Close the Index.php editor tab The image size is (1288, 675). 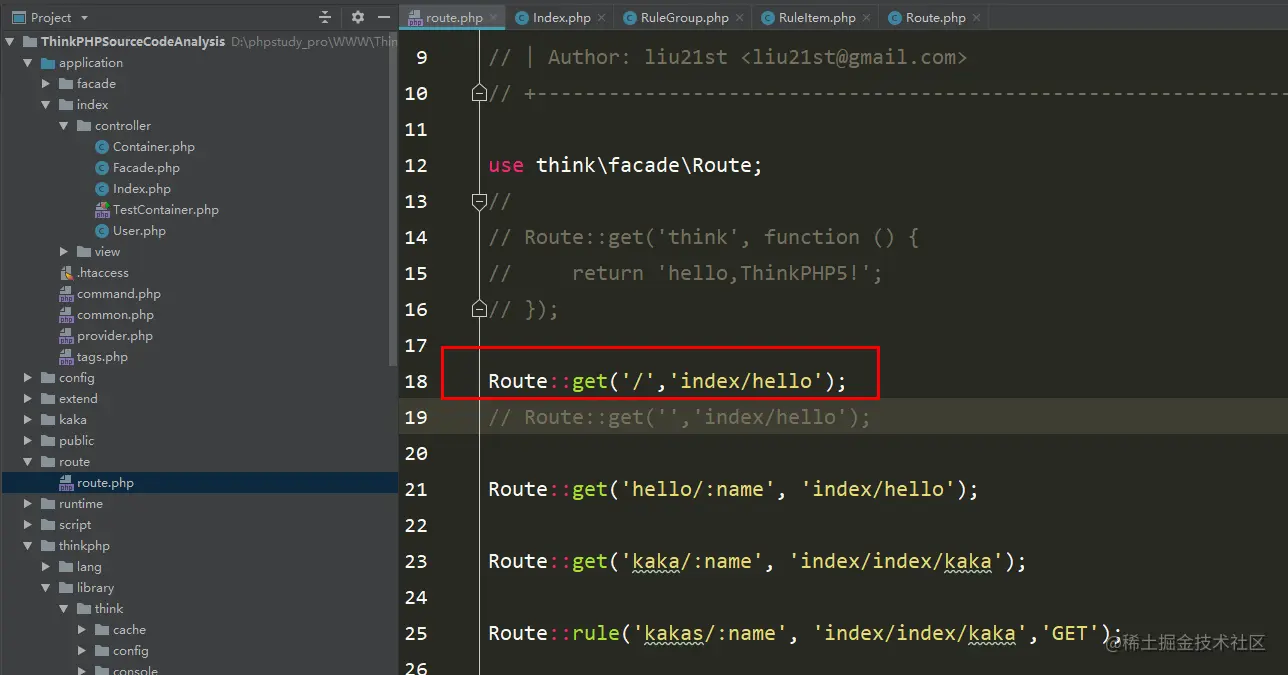601,18
